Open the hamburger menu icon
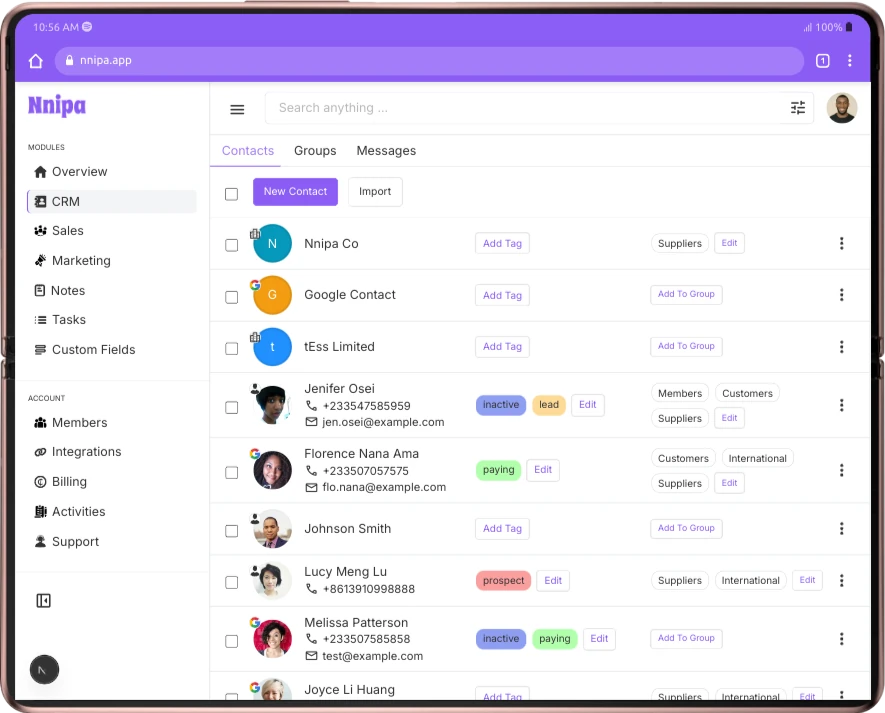This screenshot has width=885, height=713. [x=237, y=109]
